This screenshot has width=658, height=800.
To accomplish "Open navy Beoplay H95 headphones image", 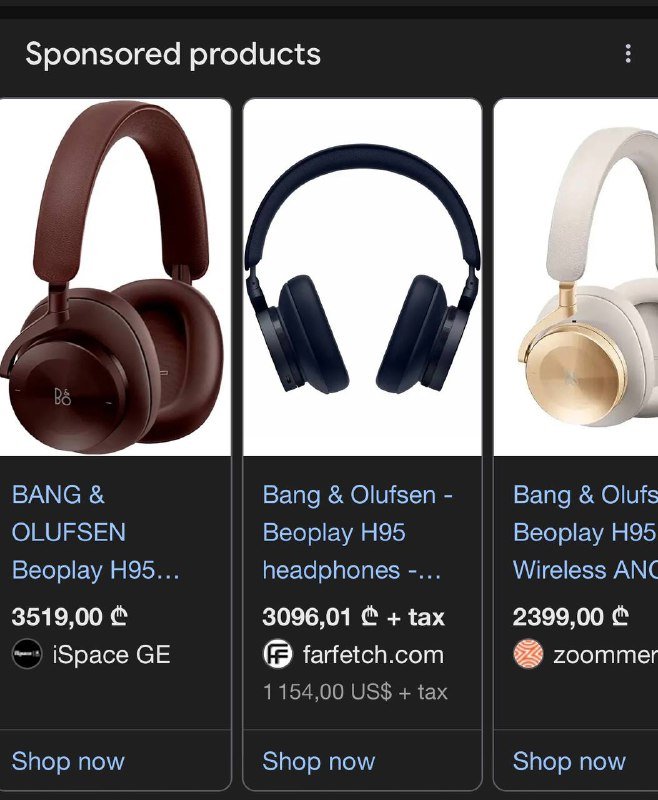I will (363, 277).
